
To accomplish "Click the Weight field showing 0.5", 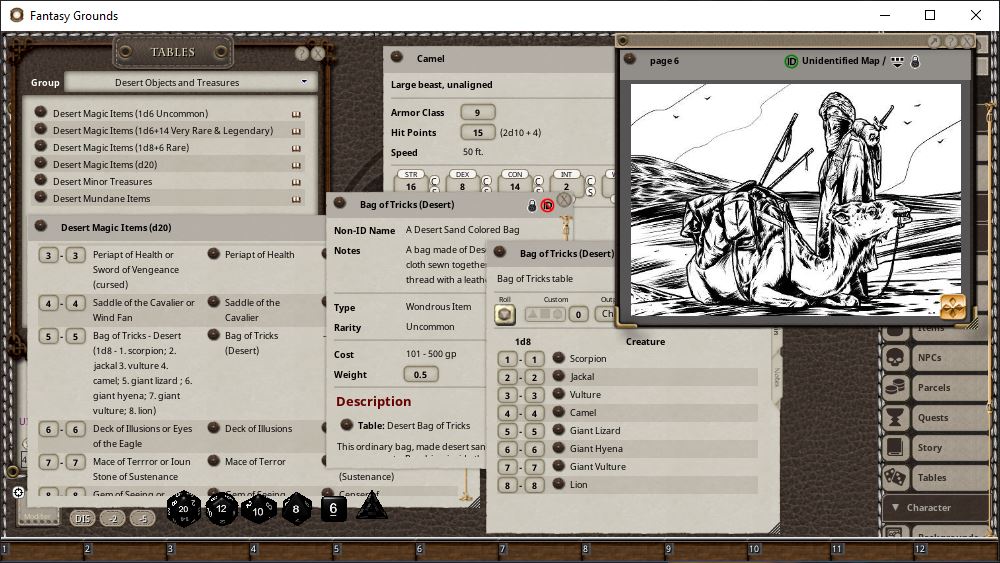I will point(420,374).
